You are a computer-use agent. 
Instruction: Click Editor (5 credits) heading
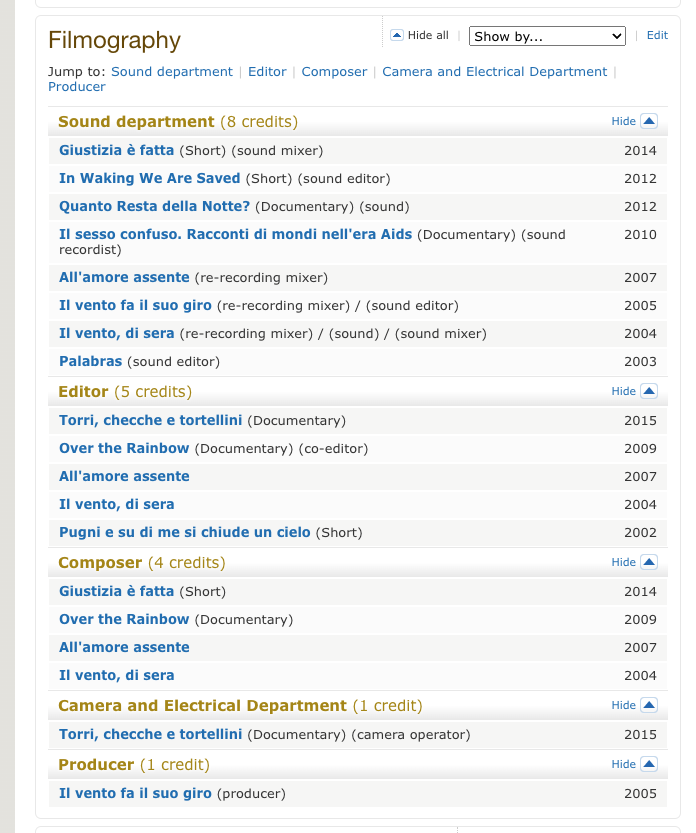pos(125,392)
